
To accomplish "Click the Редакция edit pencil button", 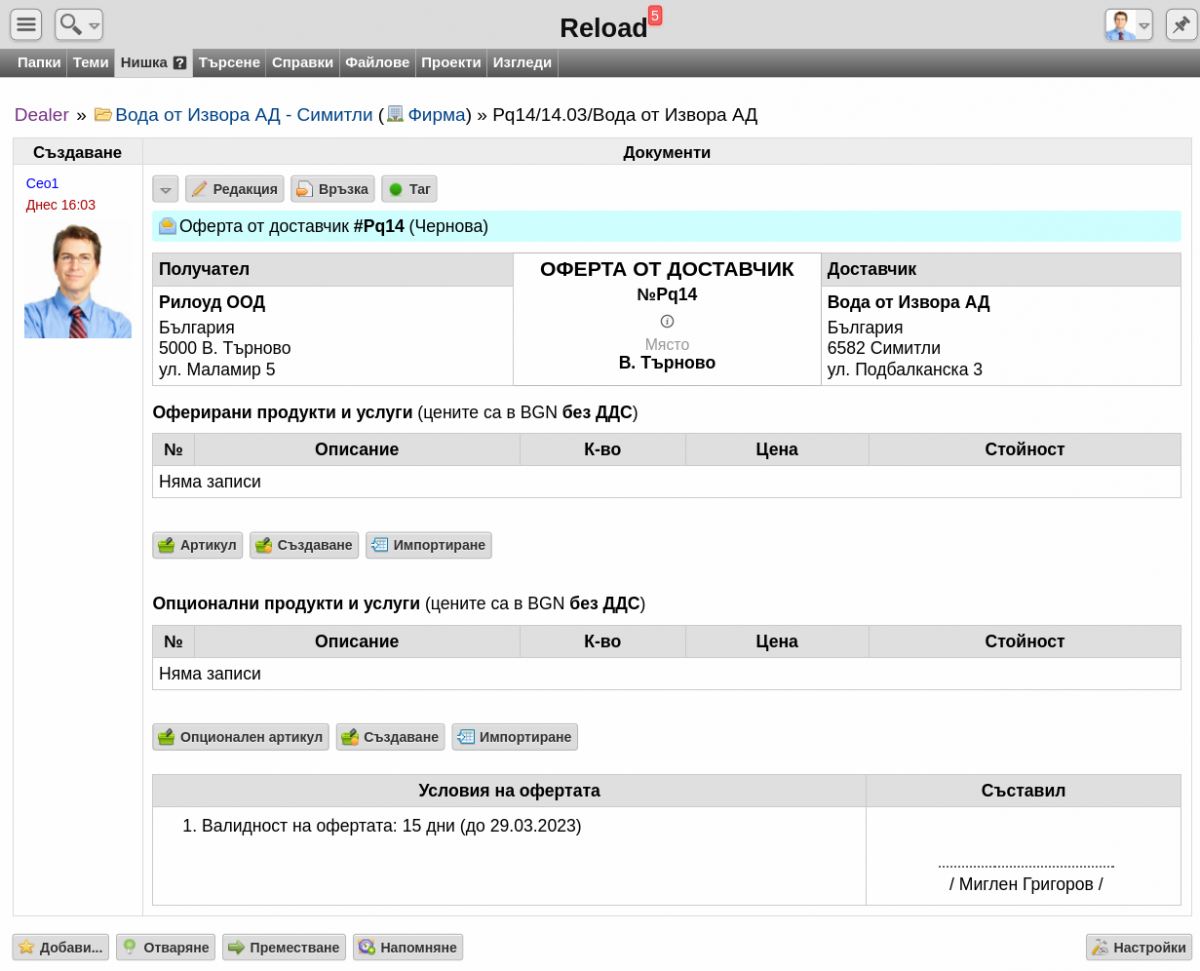I will pyautogui.click(x=234, y=189).
